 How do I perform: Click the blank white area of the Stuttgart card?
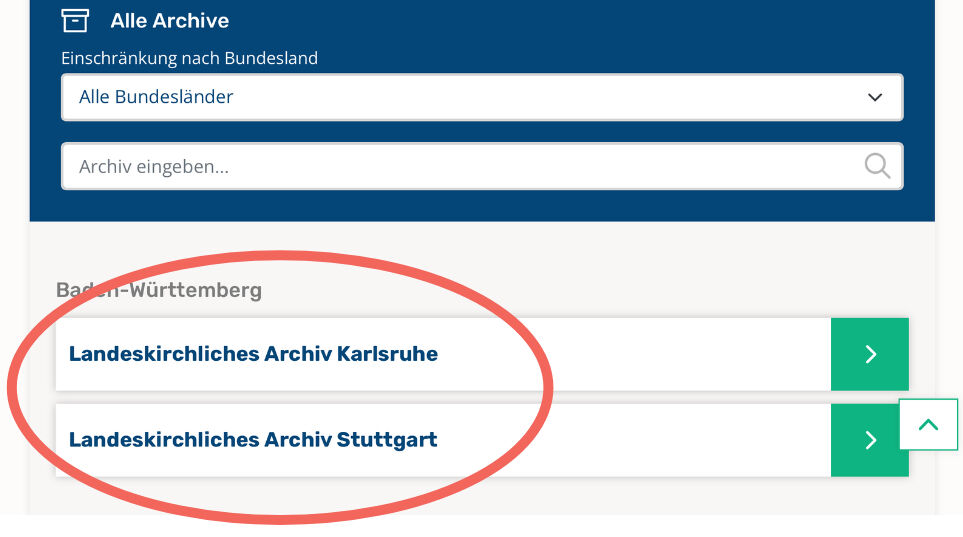[x=633, y=440]
